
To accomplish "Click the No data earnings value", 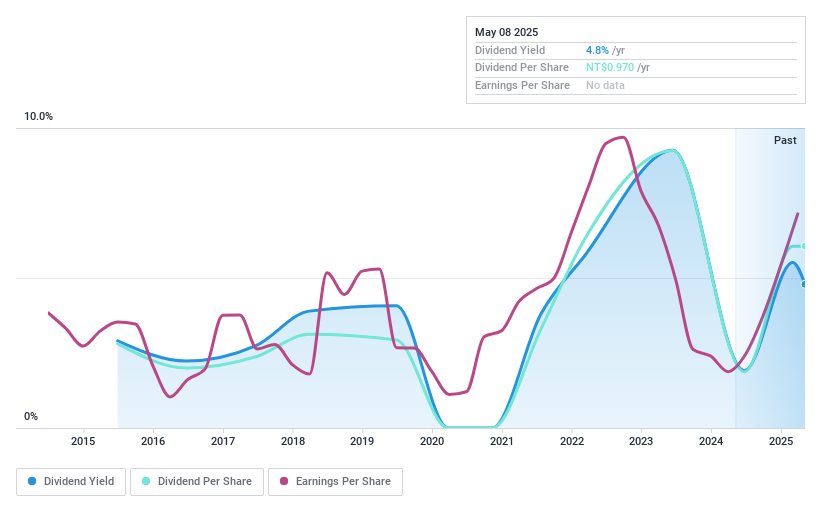I will [x=605, y=85].
